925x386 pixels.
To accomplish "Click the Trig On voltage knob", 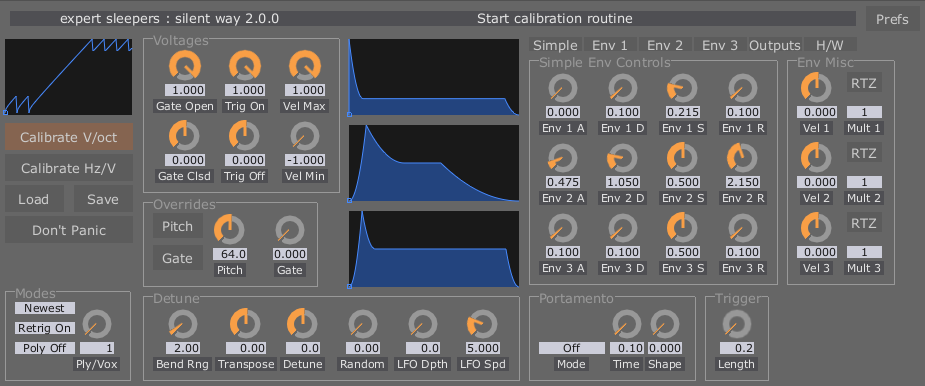I will [x=245, y=65].
